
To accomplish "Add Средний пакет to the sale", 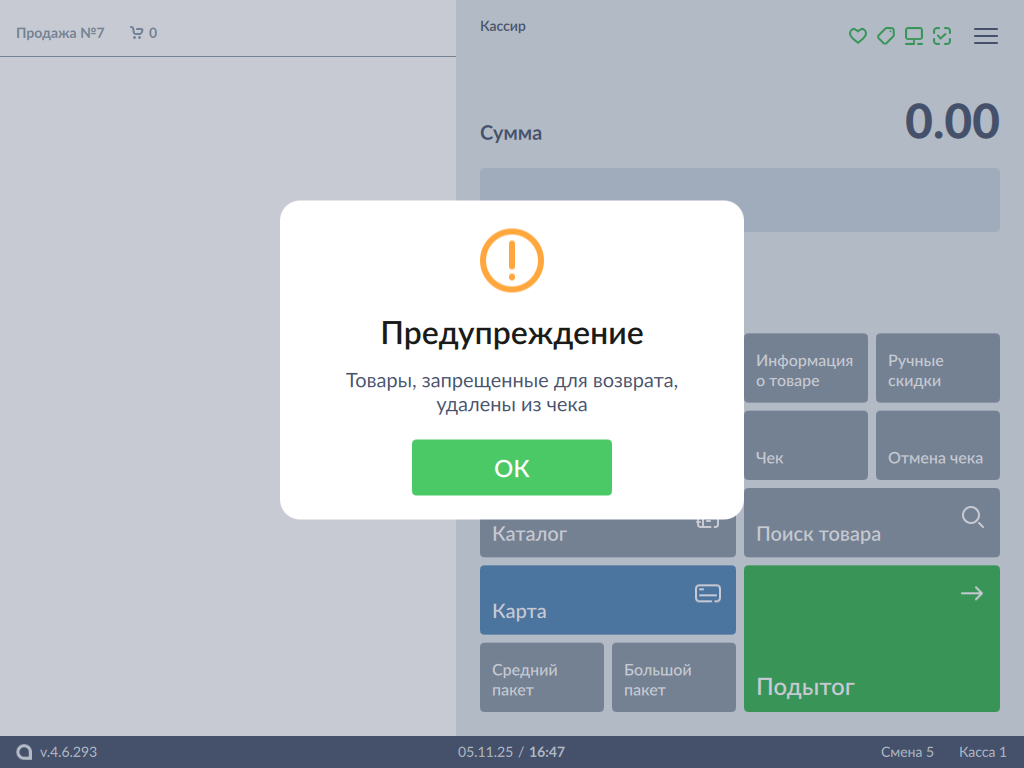I will coord(541,678).
